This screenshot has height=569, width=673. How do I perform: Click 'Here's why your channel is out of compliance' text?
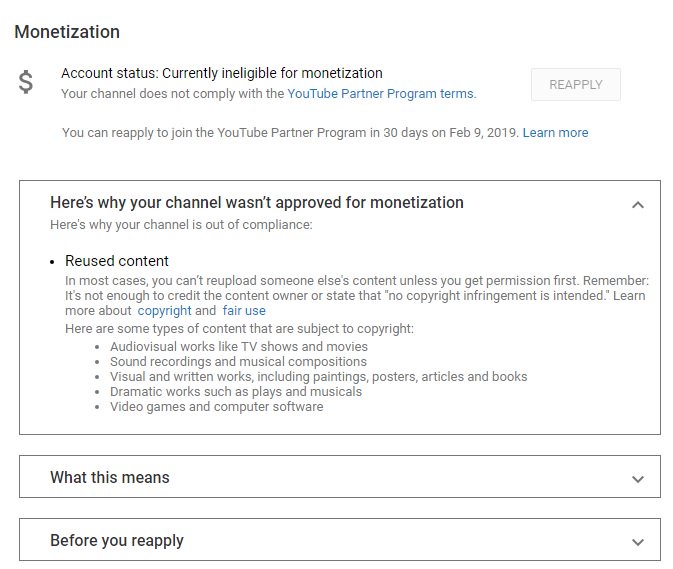pos(181,224)
